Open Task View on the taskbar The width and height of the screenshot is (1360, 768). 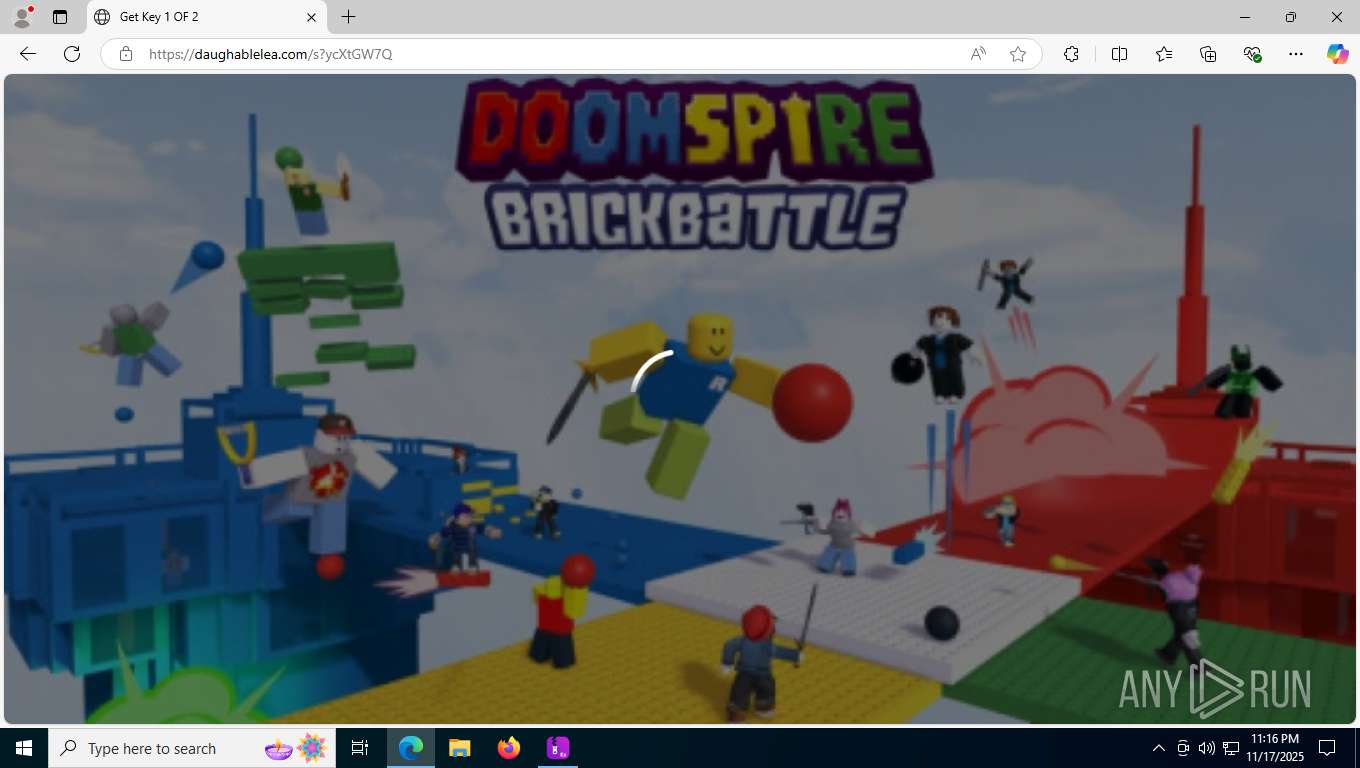coord(360,748)
